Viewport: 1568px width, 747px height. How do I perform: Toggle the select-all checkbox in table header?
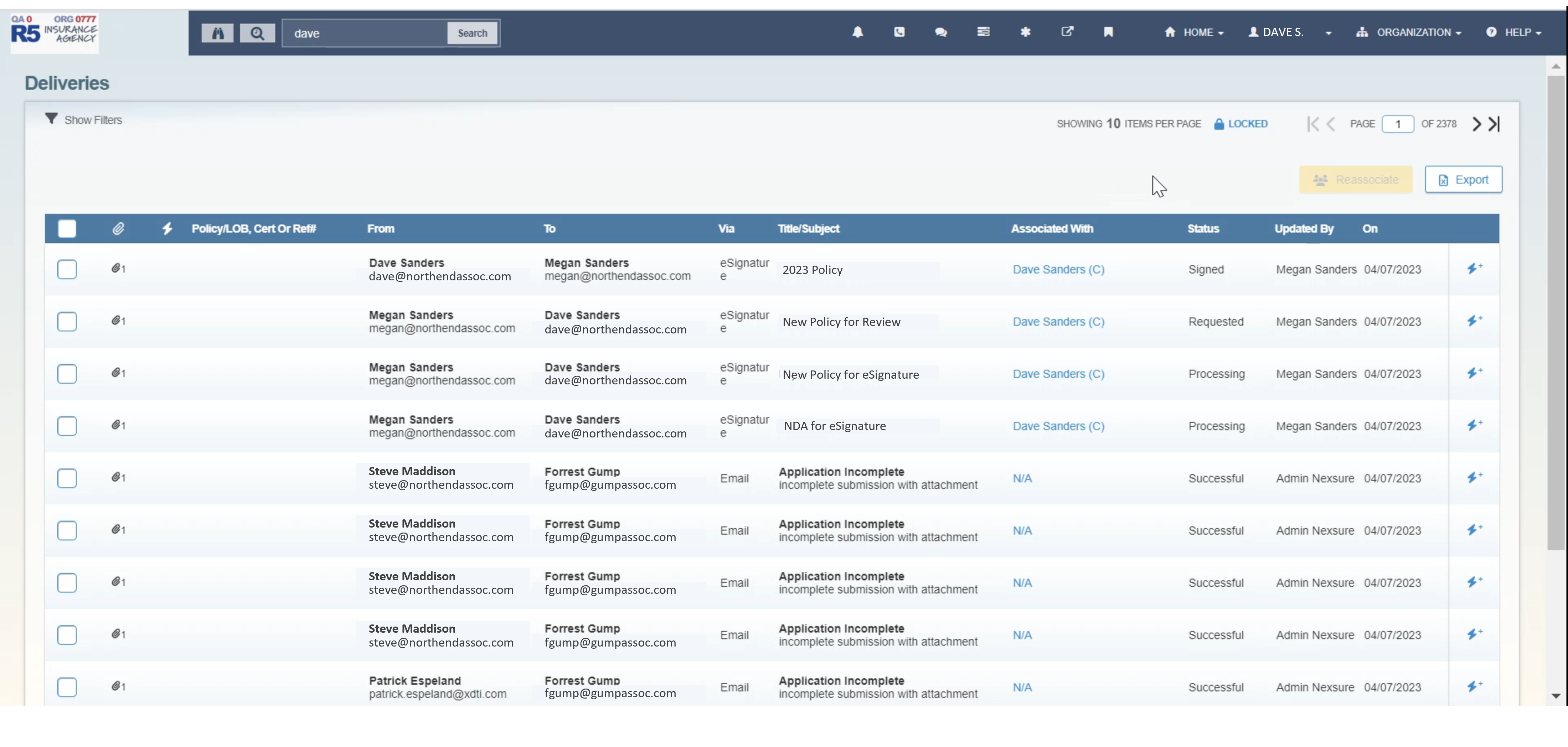(x=67, y=229)
